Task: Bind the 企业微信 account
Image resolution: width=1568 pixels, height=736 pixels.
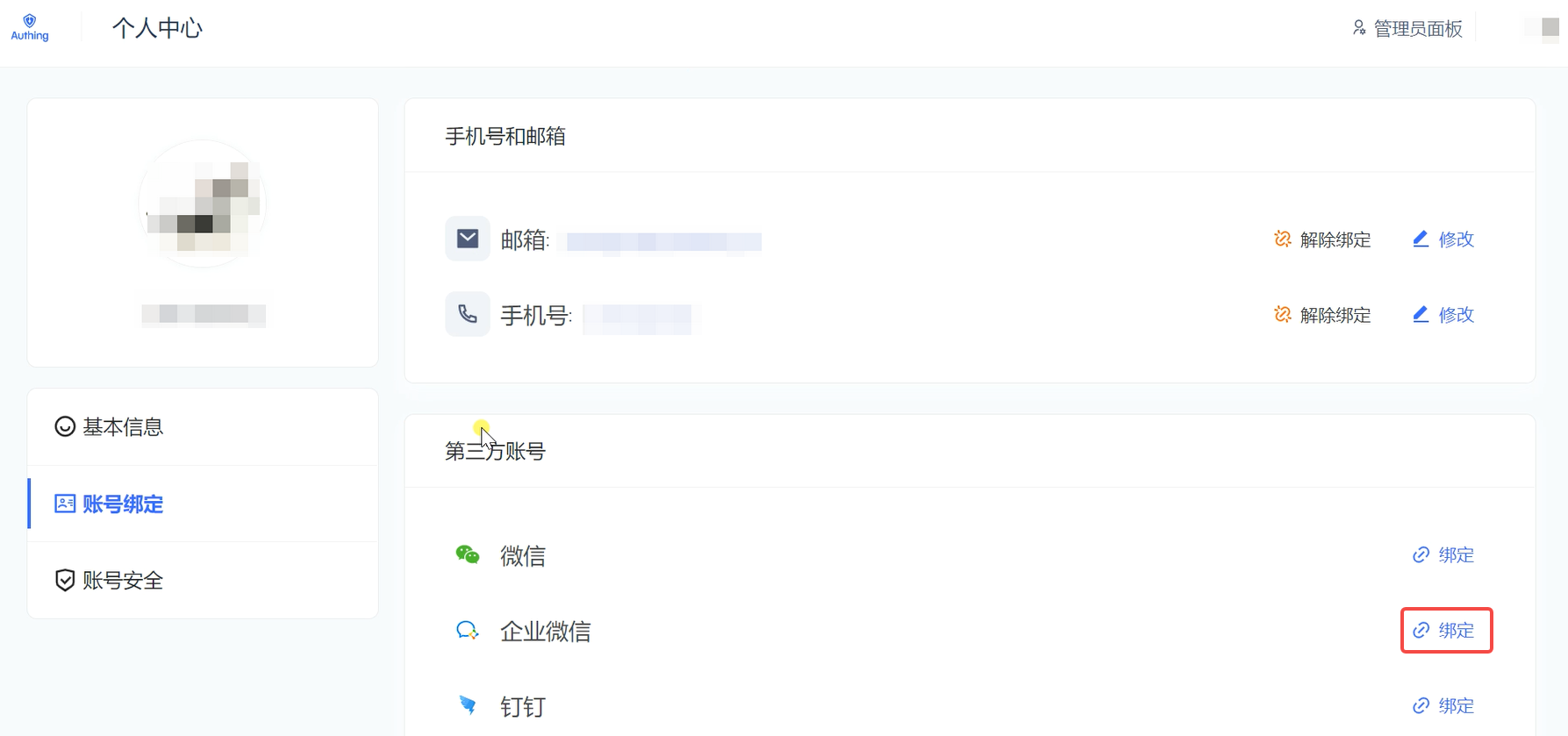Action: pos(1445,631)
